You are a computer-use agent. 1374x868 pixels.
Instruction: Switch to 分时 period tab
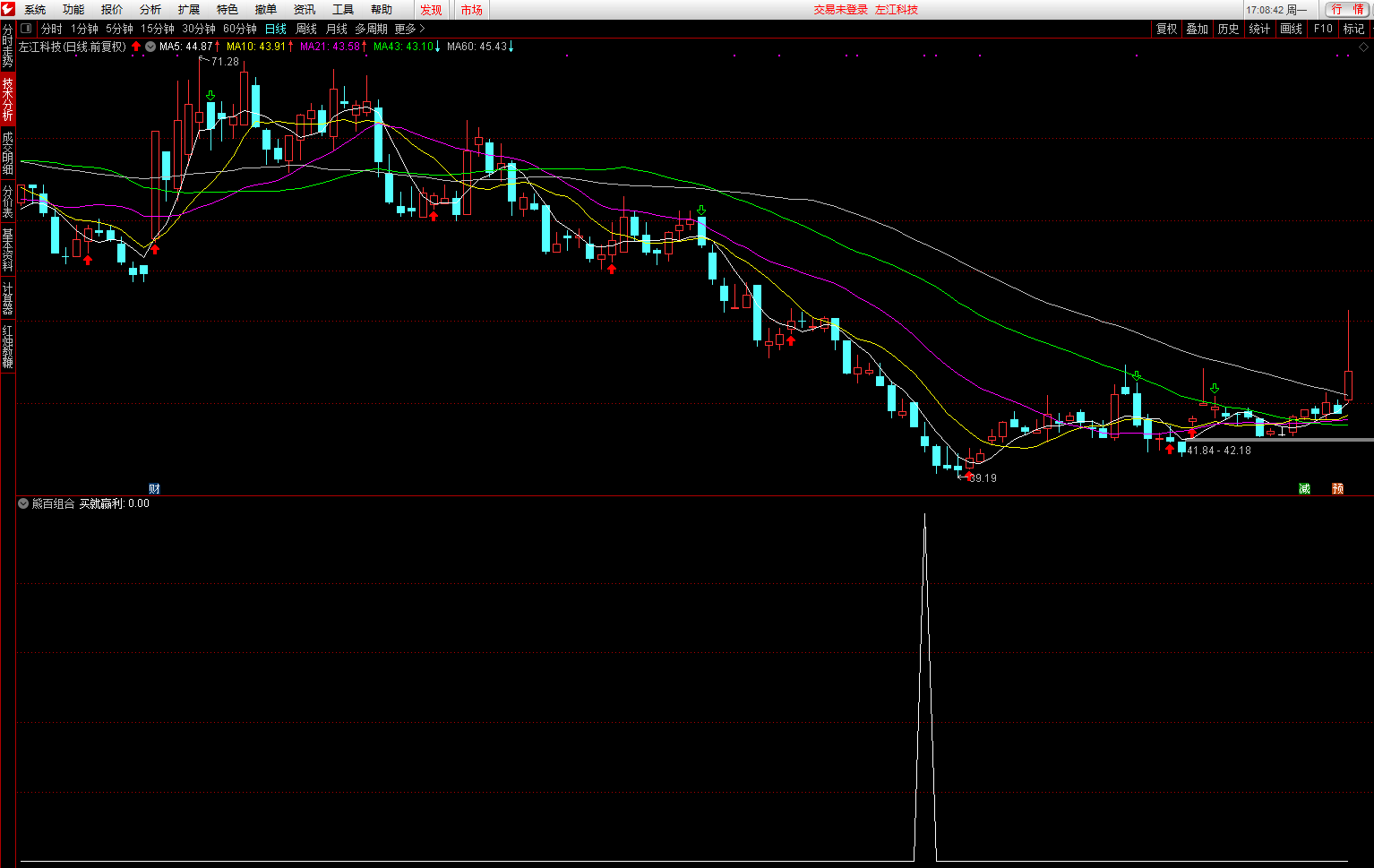pos(52,29)
